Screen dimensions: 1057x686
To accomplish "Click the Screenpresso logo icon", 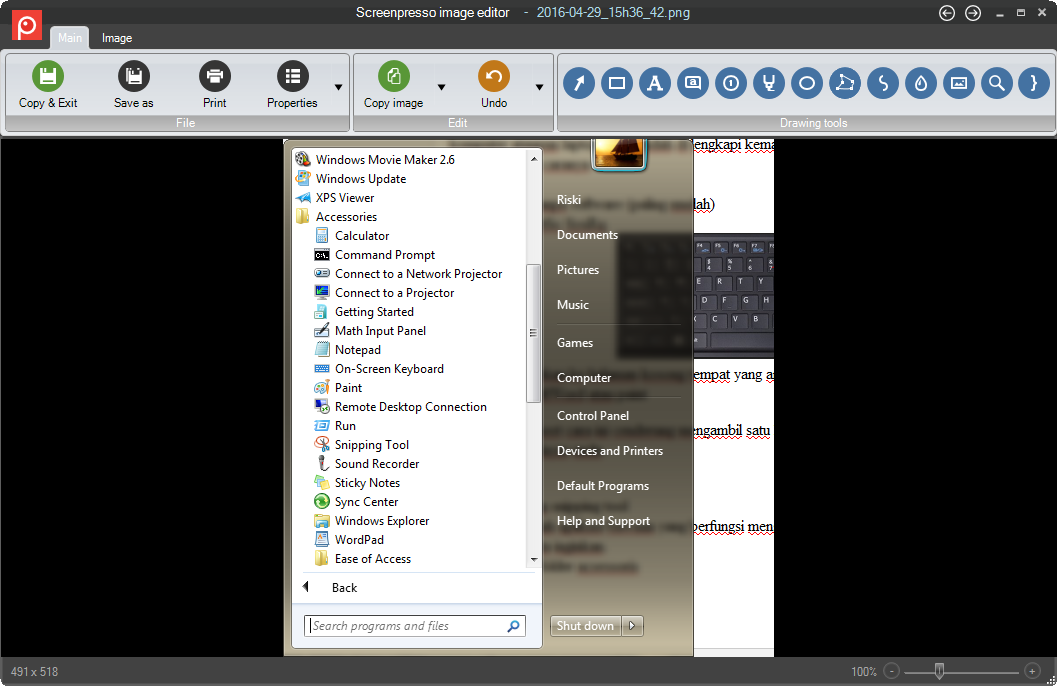I will point(27,26).
